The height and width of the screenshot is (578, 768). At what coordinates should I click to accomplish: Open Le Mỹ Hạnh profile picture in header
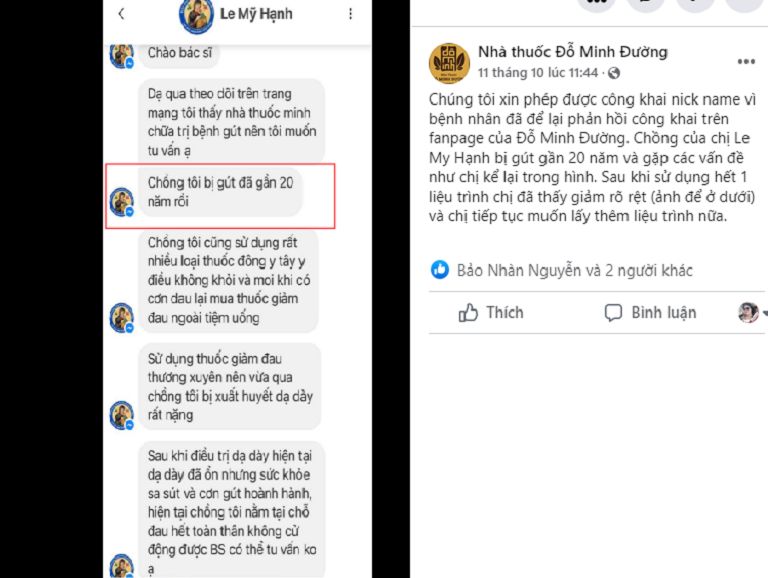coord(196,16)
